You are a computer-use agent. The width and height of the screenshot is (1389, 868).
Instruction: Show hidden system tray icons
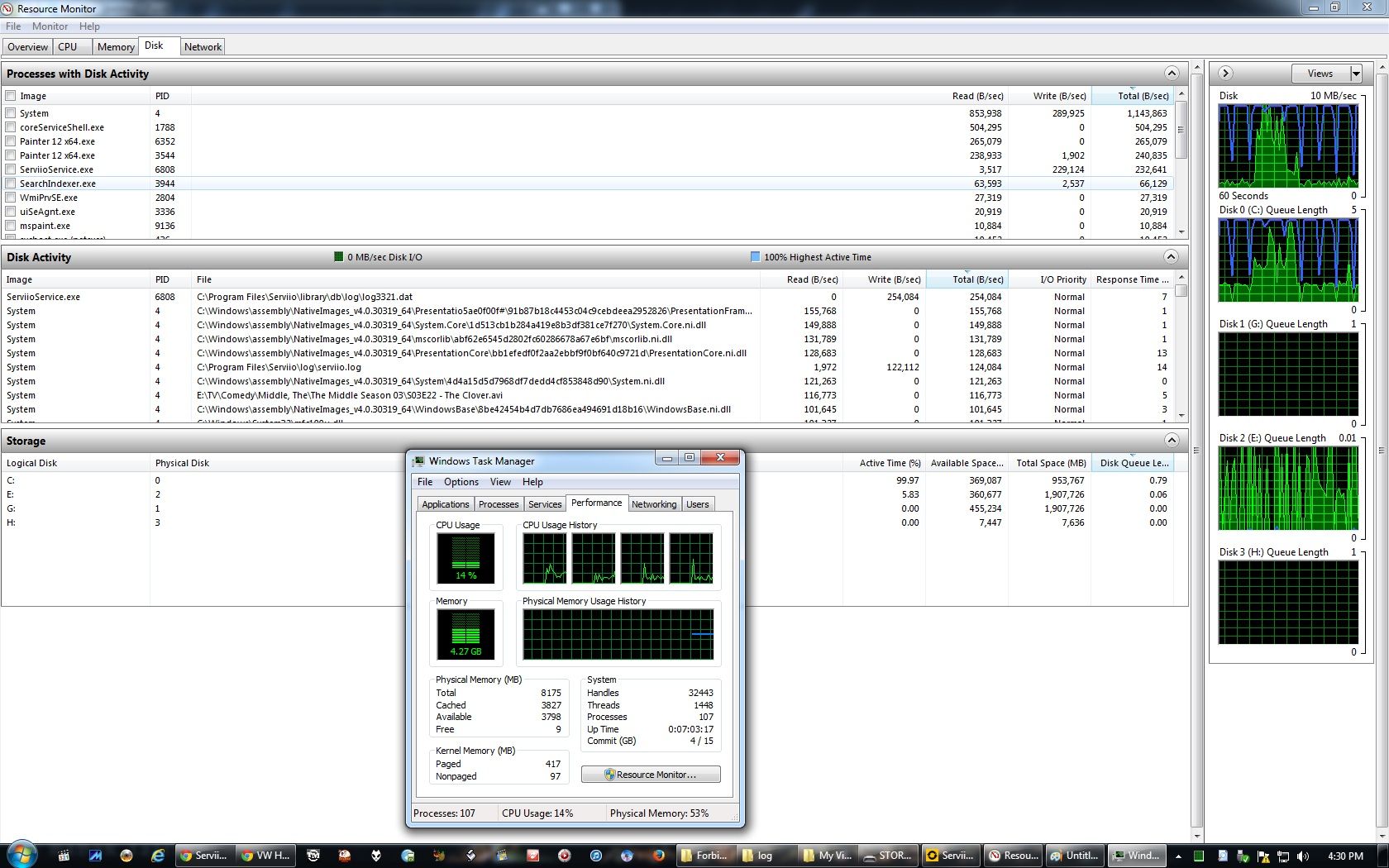tap(1178, 856)
